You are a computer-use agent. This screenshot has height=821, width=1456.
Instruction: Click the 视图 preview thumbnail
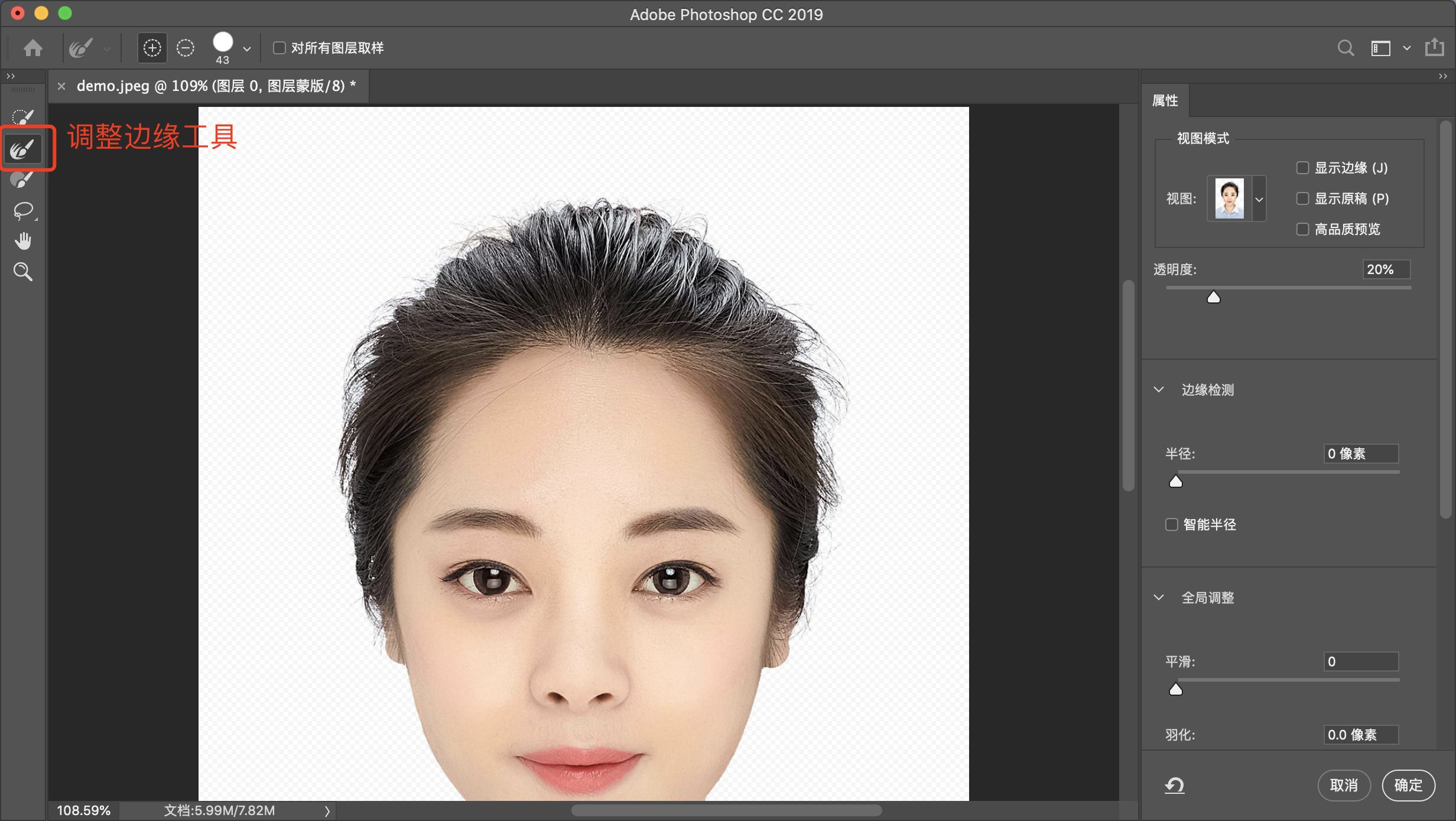[x=1229, y=198]
